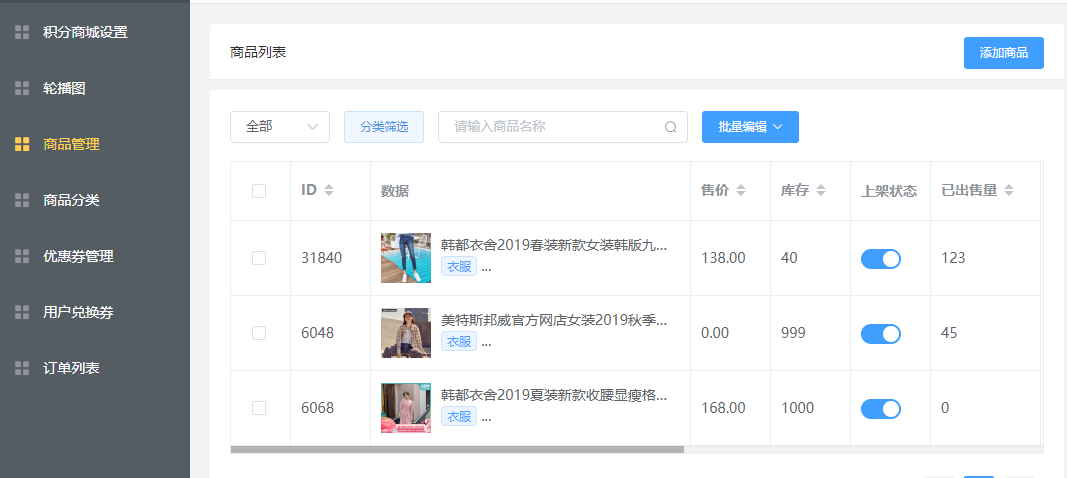This screenshot has width=1067, height=478.
Task: Click stock cell 1000
Action: tap(797, 408)
